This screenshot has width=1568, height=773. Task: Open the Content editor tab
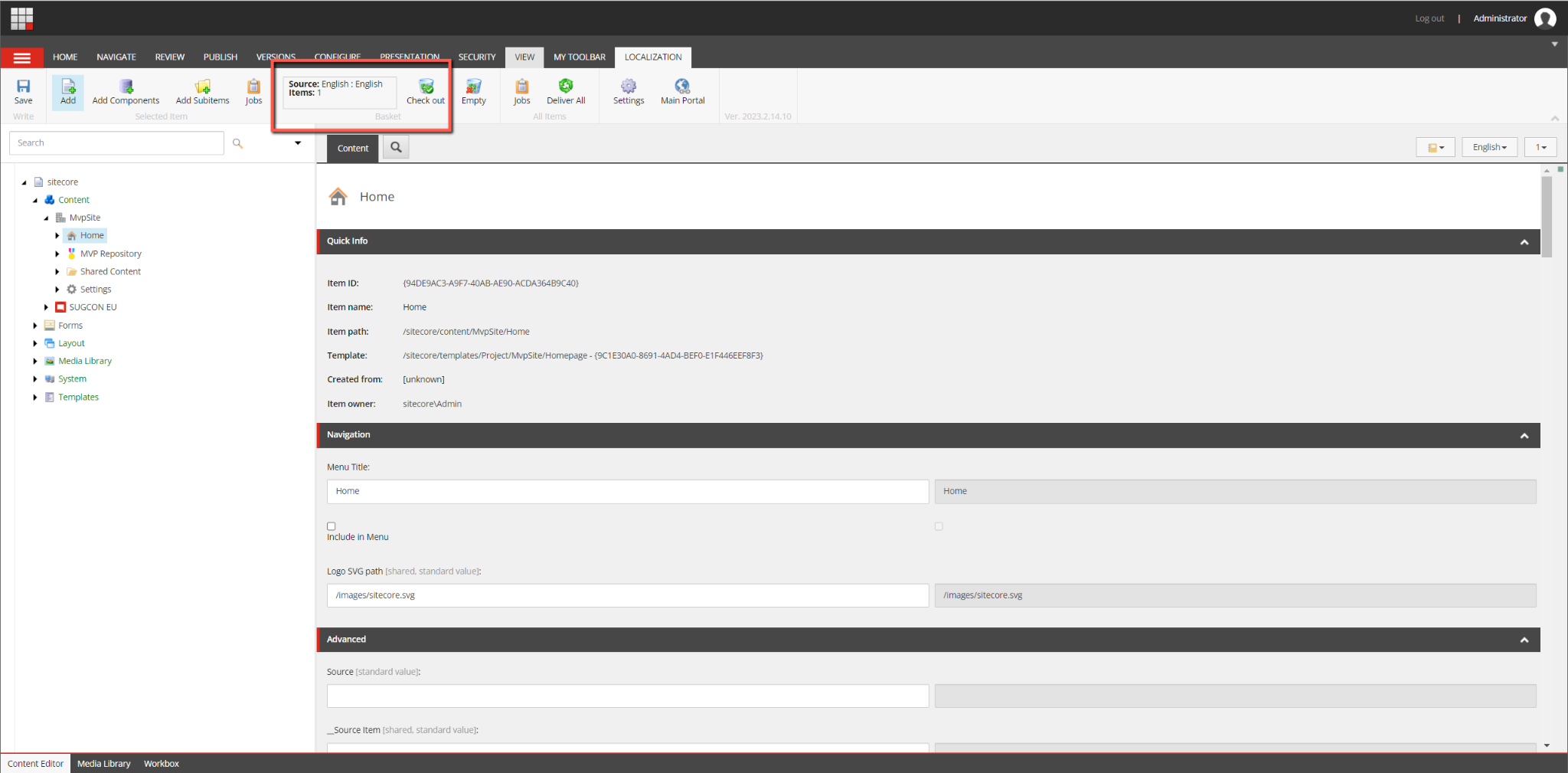pyautogui.click(x=353, y=149)
